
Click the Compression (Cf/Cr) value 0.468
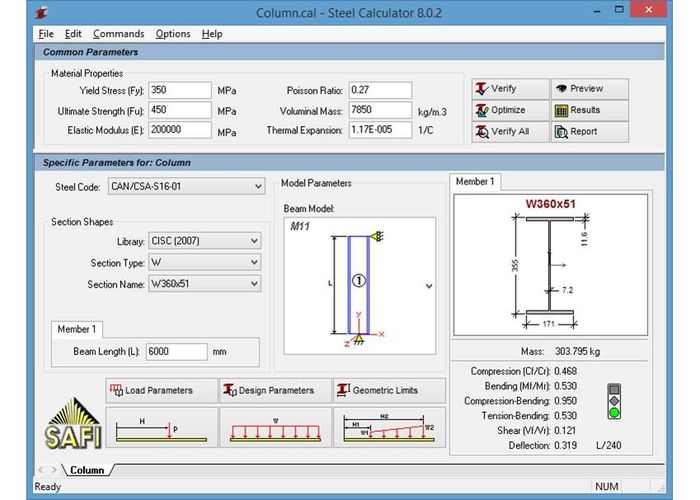tap(565, 371)
